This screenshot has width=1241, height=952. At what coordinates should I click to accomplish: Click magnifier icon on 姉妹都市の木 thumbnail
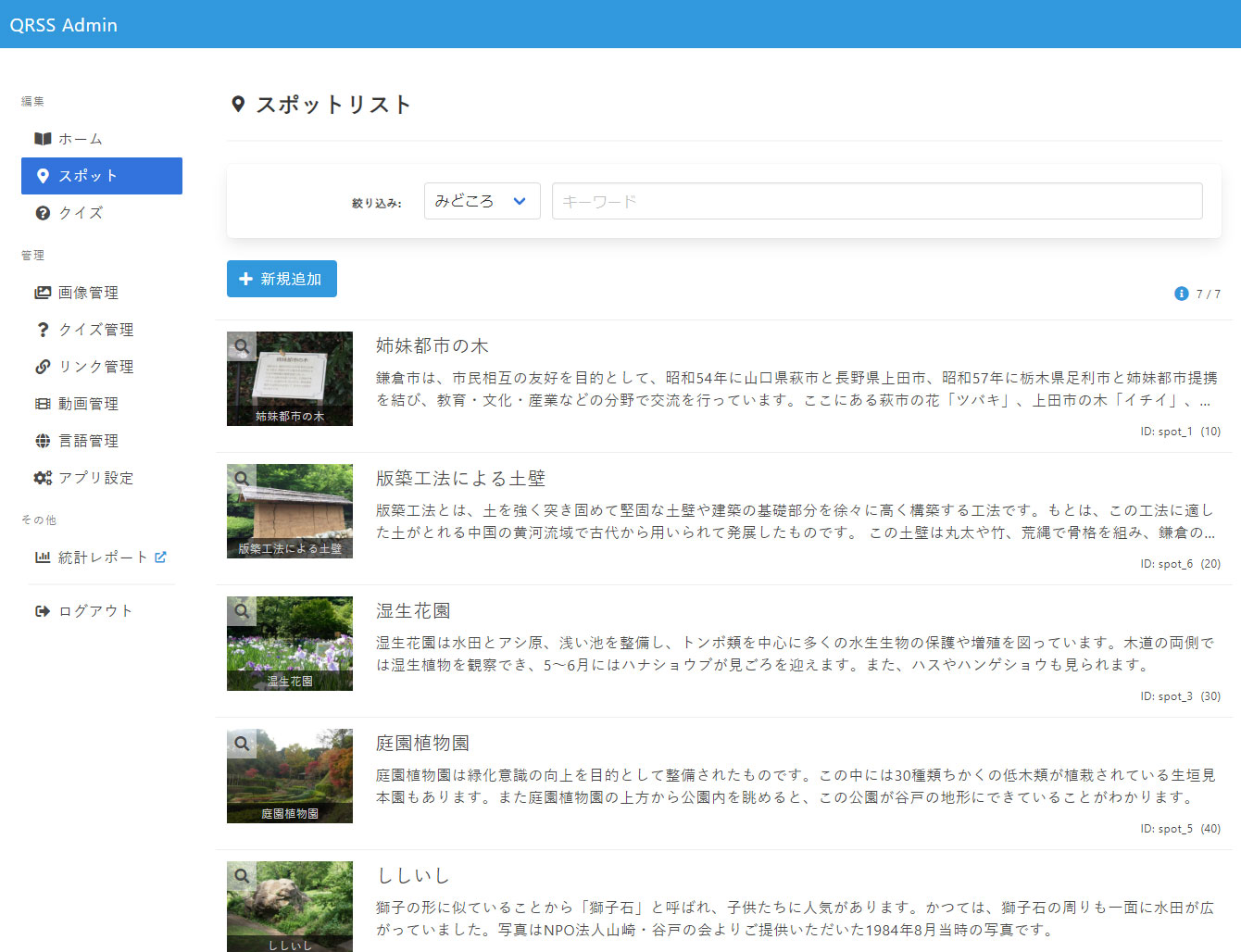tap(242, 346)
